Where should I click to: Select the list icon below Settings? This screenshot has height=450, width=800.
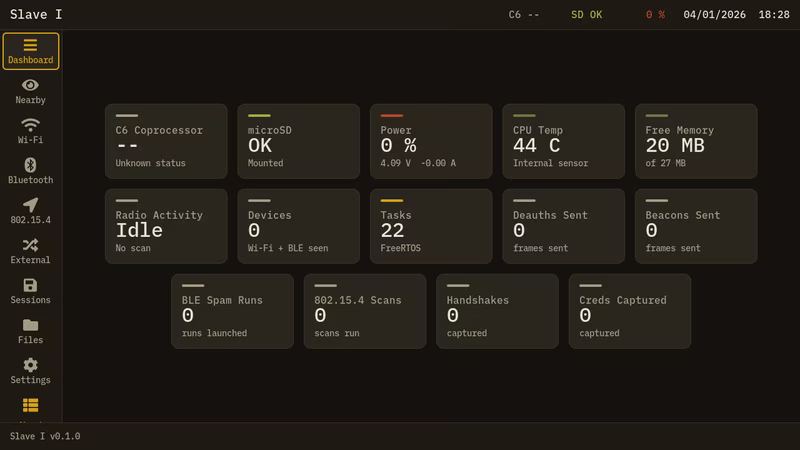click(x=31, y=405)
